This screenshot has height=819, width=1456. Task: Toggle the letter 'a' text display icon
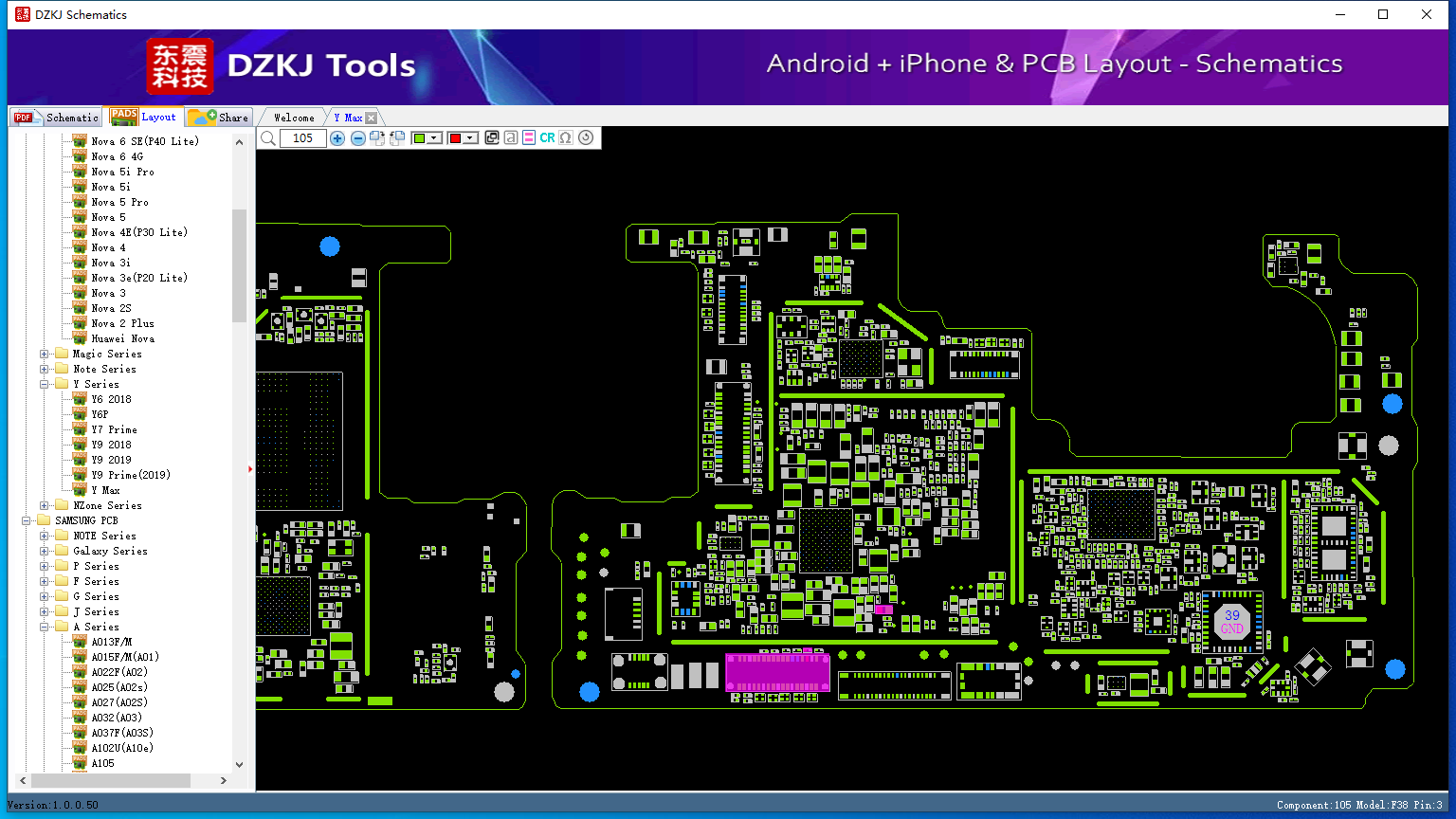click(x=511, y=138)
